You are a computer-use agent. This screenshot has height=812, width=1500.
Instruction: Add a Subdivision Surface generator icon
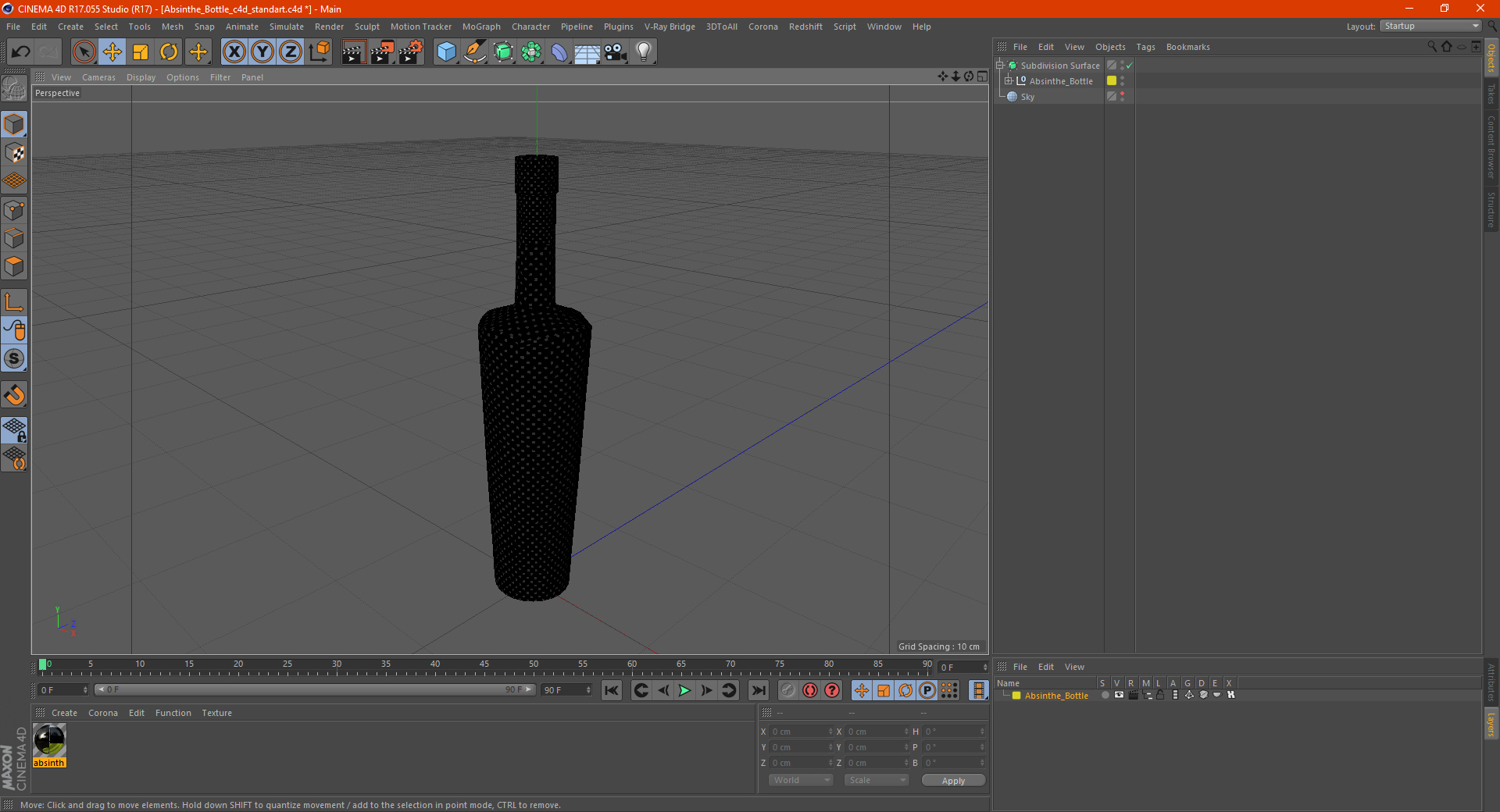[503, 52]
